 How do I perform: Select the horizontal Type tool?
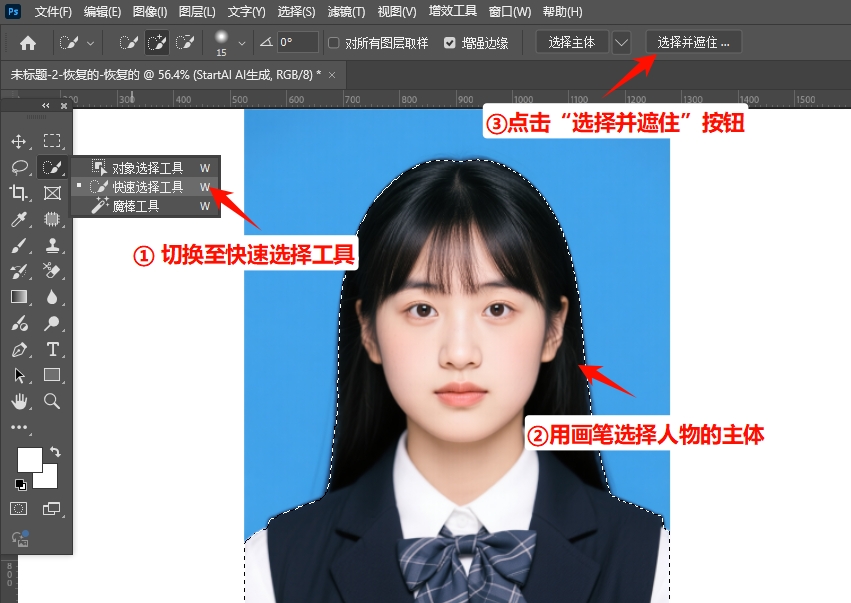pos(52,349)
